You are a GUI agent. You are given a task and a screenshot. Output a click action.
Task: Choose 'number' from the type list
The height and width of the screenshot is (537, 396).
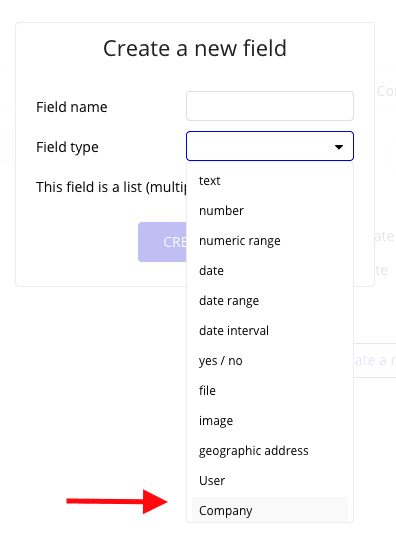(270, 211)
